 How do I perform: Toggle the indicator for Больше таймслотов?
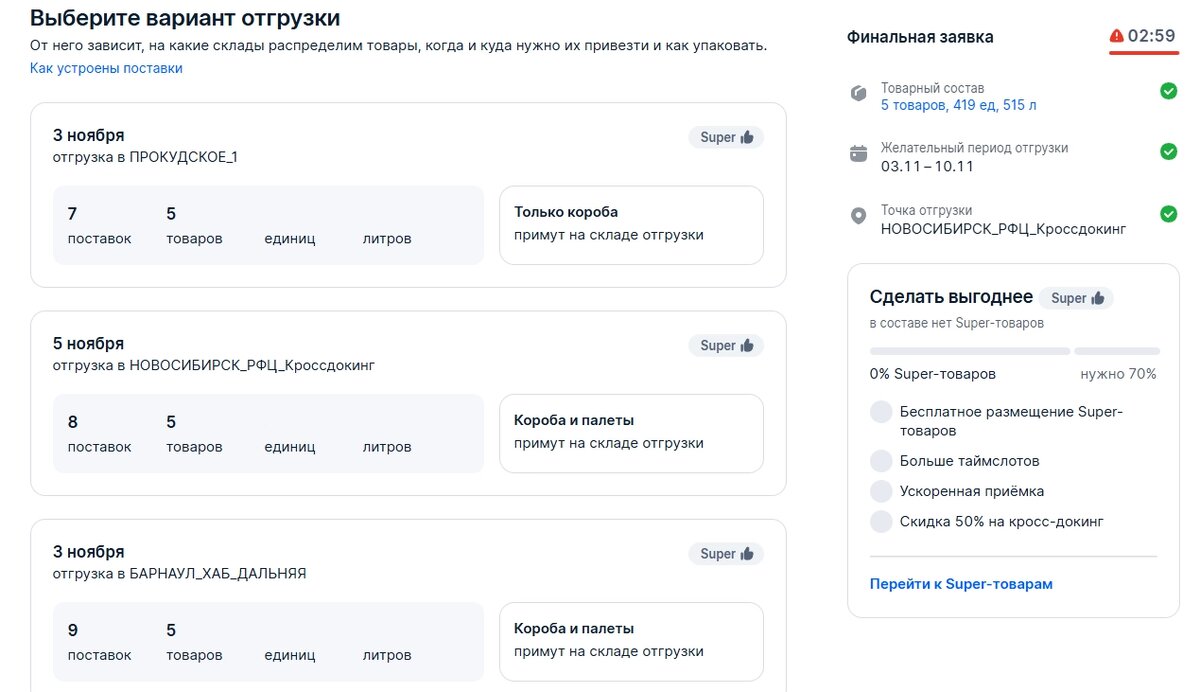(x=881, y=460)
